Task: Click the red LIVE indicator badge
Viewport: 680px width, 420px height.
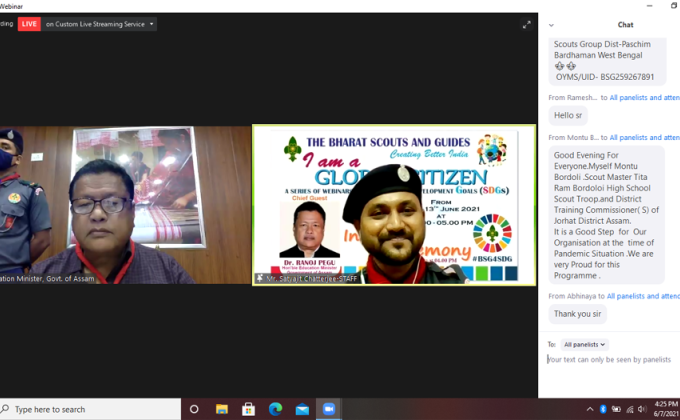Action: click(29, 24)
